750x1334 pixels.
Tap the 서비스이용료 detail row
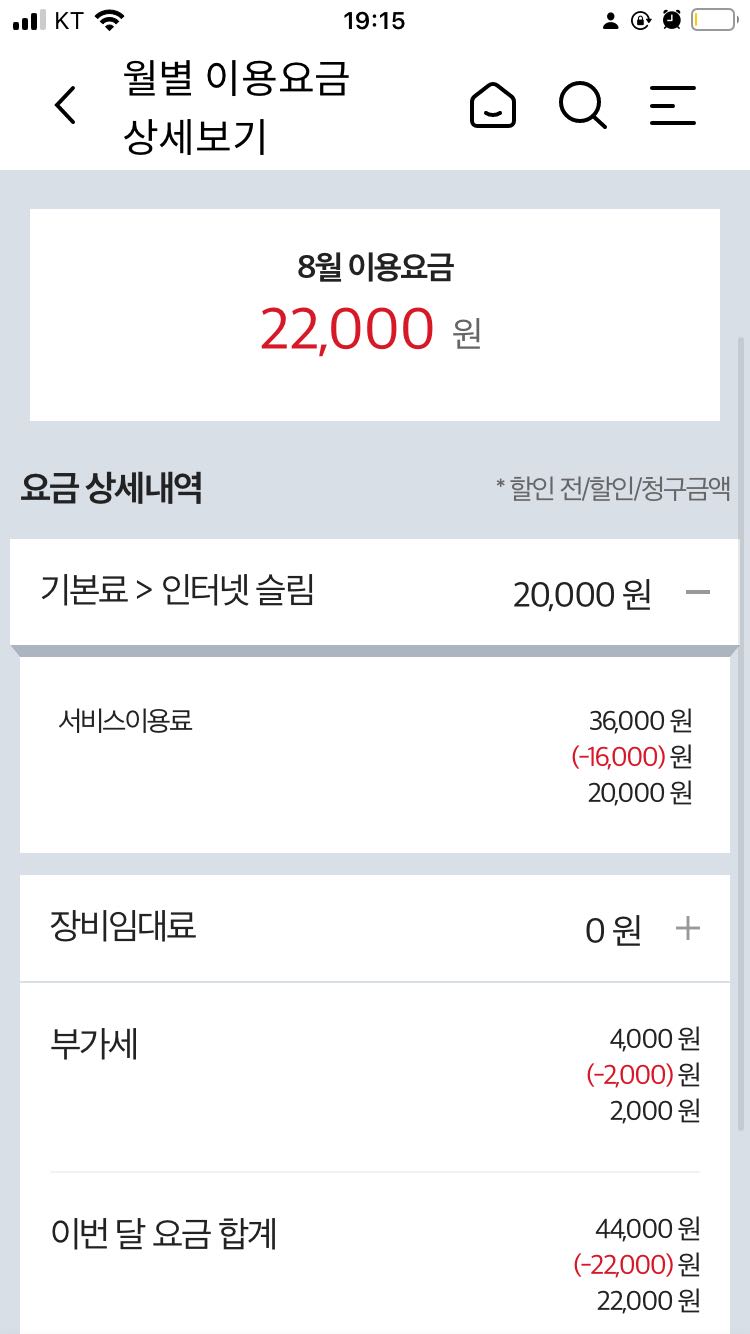point(375,754)
